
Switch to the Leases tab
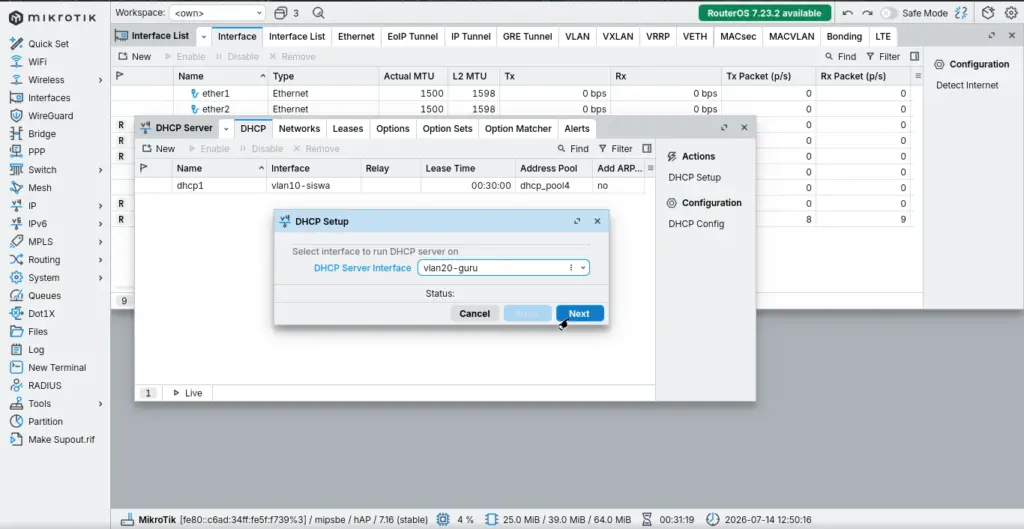tap(347, 129)
